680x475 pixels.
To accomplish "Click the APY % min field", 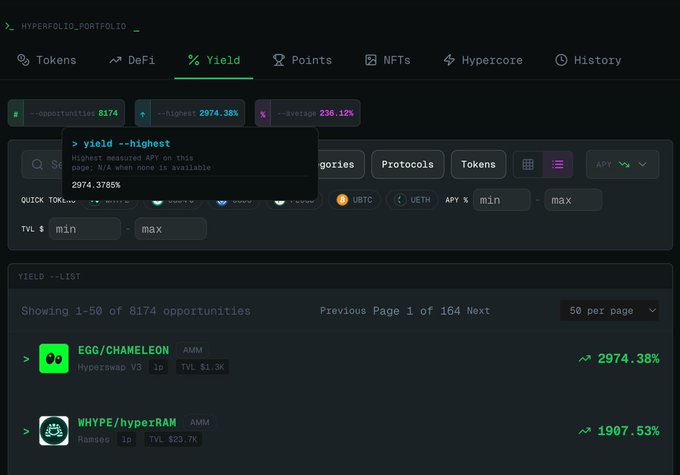I will tap(502, 200).
